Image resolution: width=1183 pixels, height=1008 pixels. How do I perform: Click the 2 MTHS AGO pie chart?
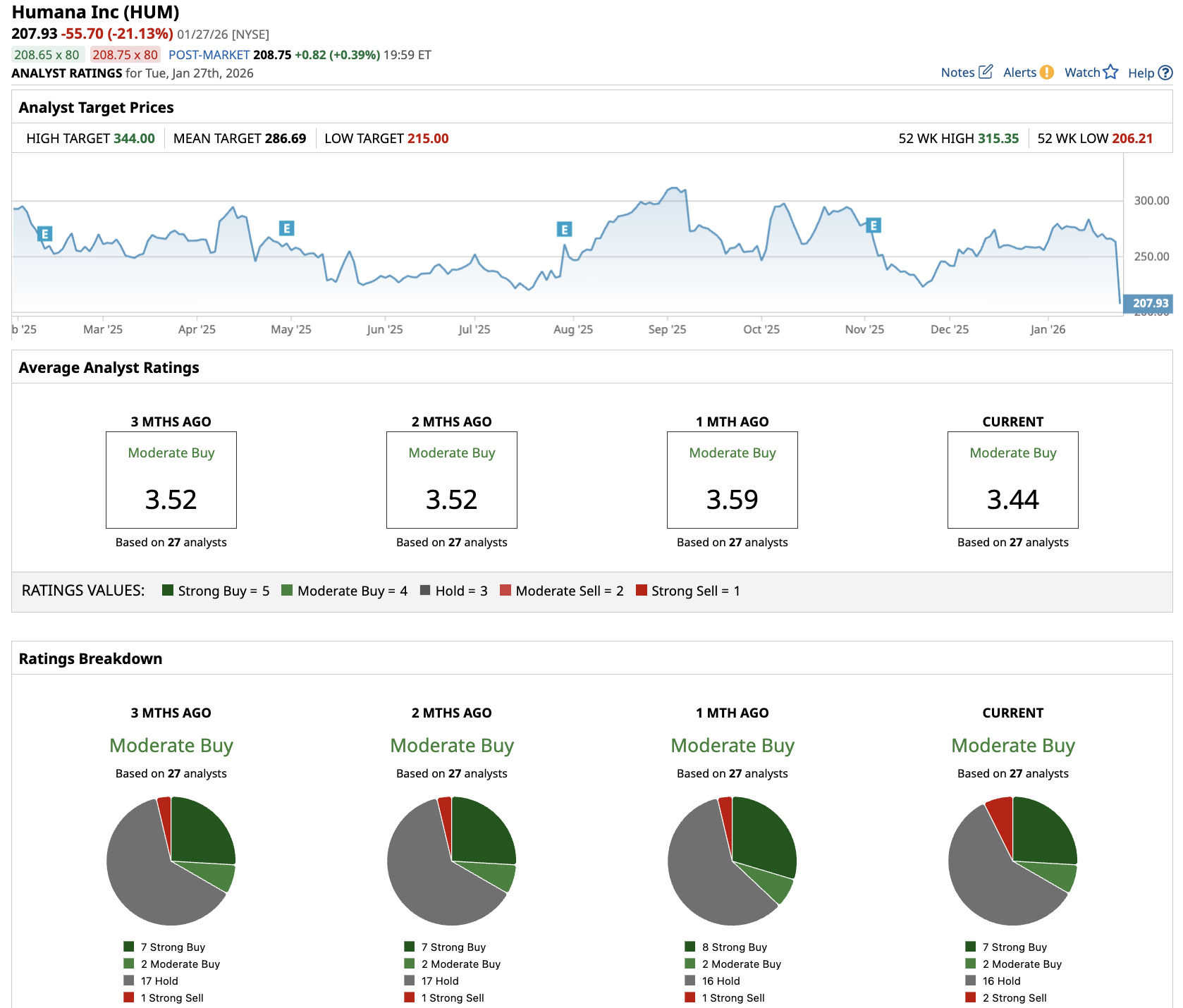coord(451,861)
